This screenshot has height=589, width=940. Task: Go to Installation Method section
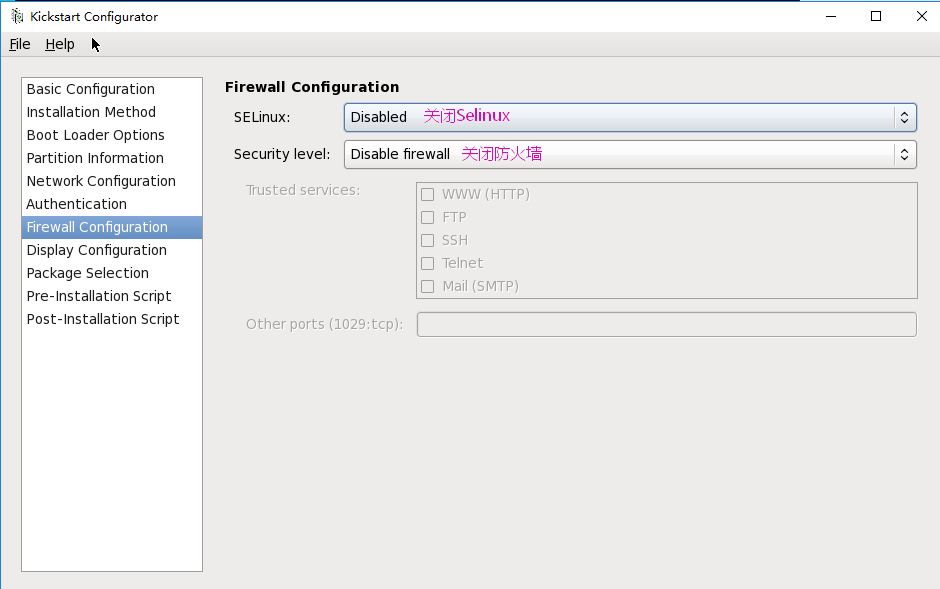pos(92,112)
